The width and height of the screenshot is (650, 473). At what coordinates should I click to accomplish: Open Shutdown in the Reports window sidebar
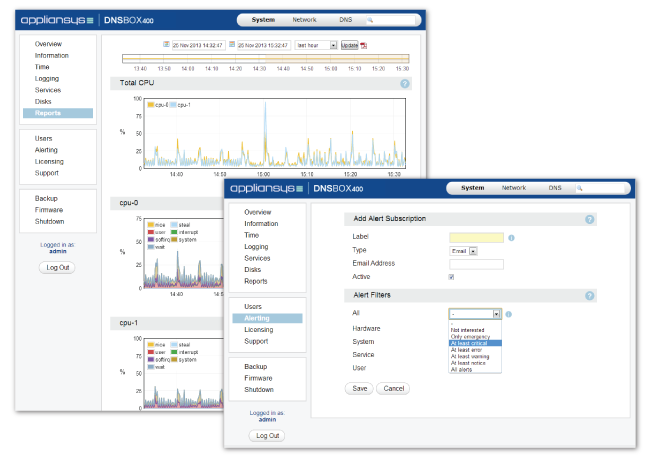point(49,222)
